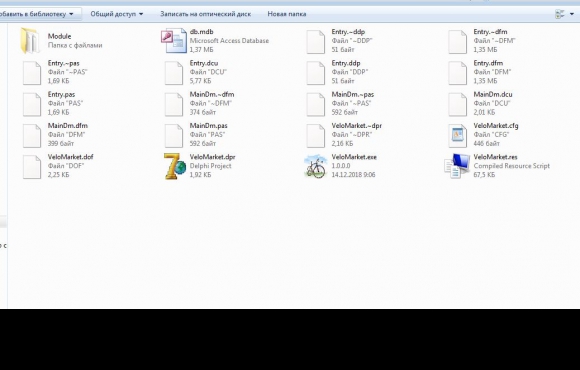Viewport: 580px width, 370px height.
Task: Select the MainDm.dcu file icon
Action: click(458, 104)
